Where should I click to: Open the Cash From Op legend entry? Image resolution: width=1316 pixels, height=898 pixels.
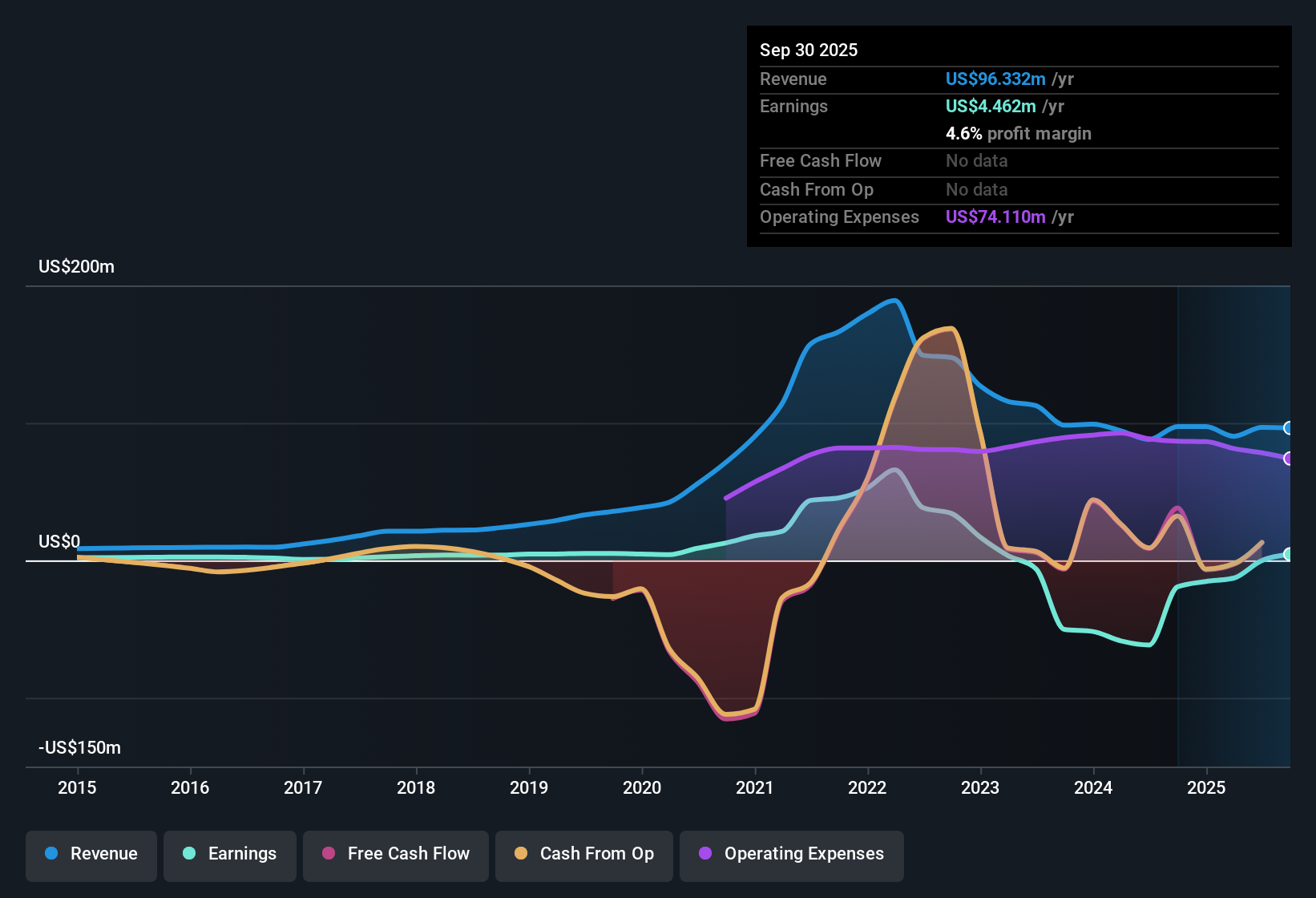(x=583, y=854)
